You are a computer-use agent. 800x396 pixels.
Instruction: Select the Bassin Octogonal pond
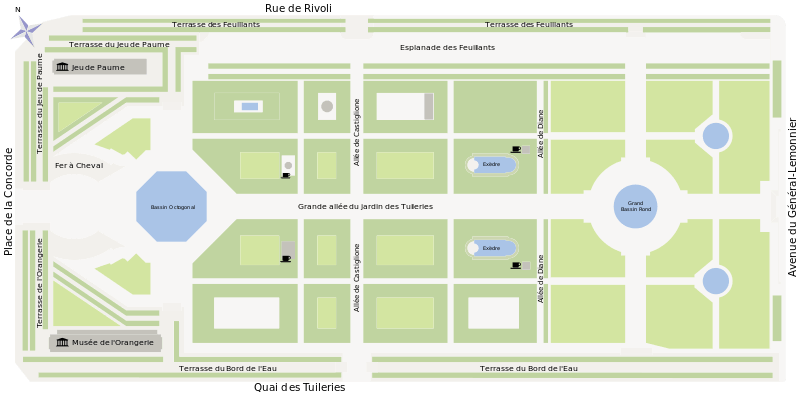click(172, 207)
